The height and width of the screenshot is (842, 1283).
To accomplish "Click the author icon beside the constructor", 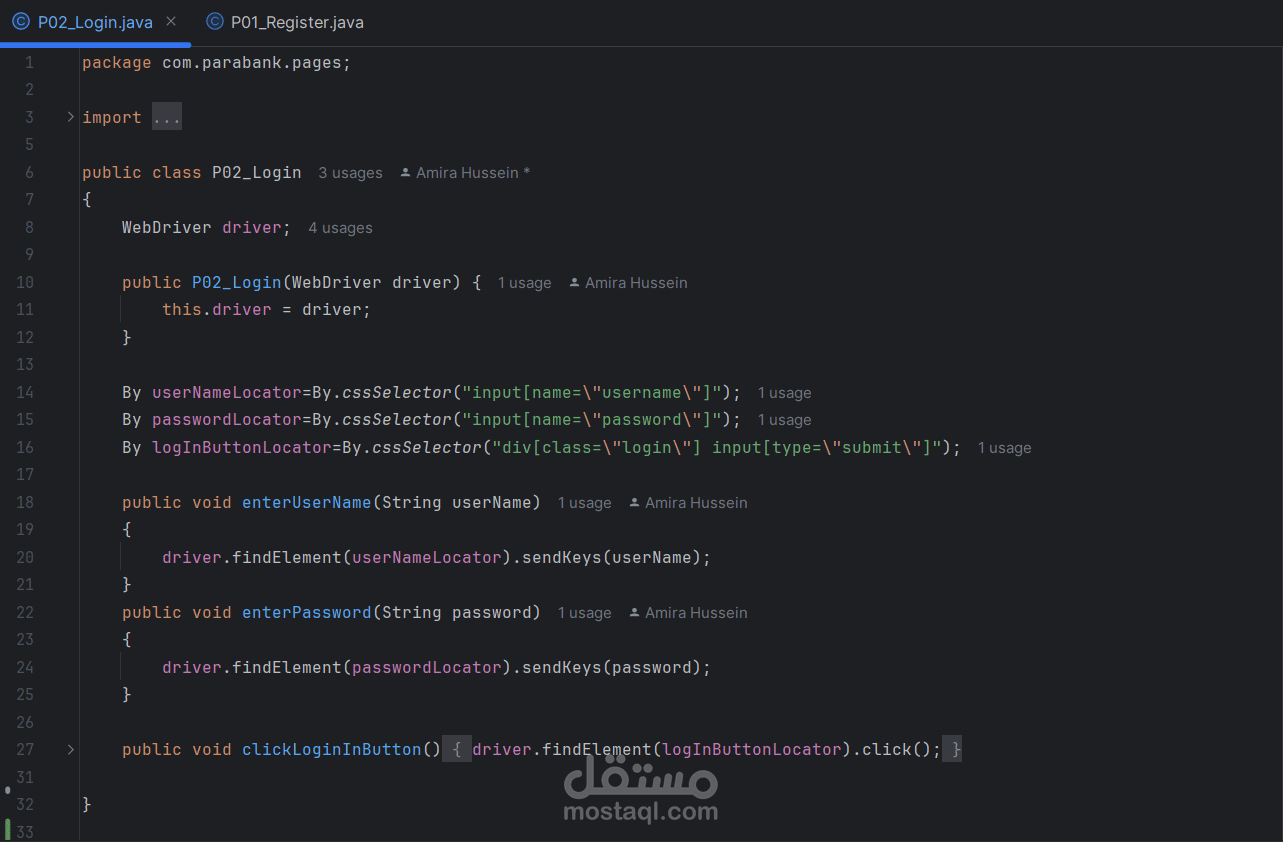I will (x=574, y=283).
